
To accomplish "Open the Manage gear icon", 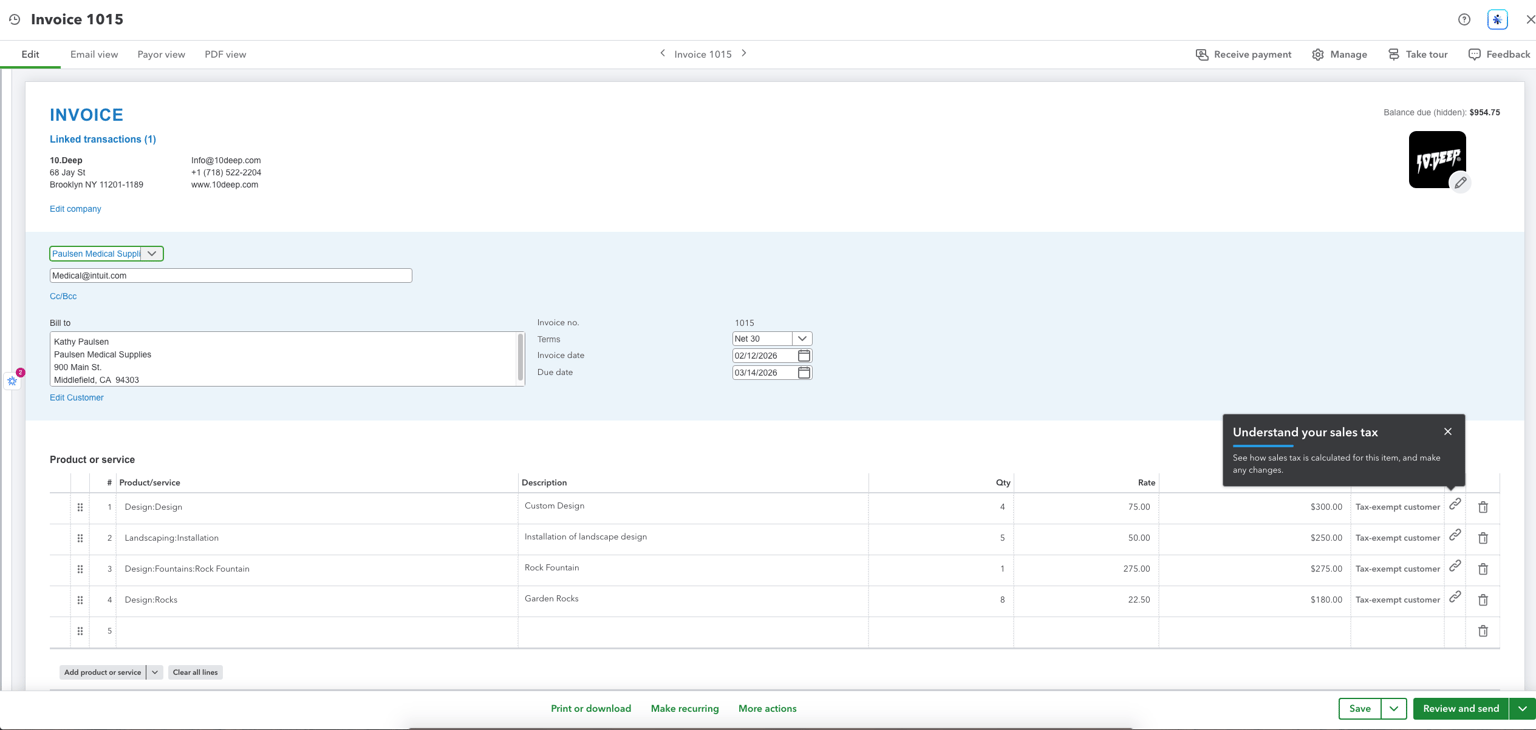I will pyautogui.click(x=1318, y=54).
